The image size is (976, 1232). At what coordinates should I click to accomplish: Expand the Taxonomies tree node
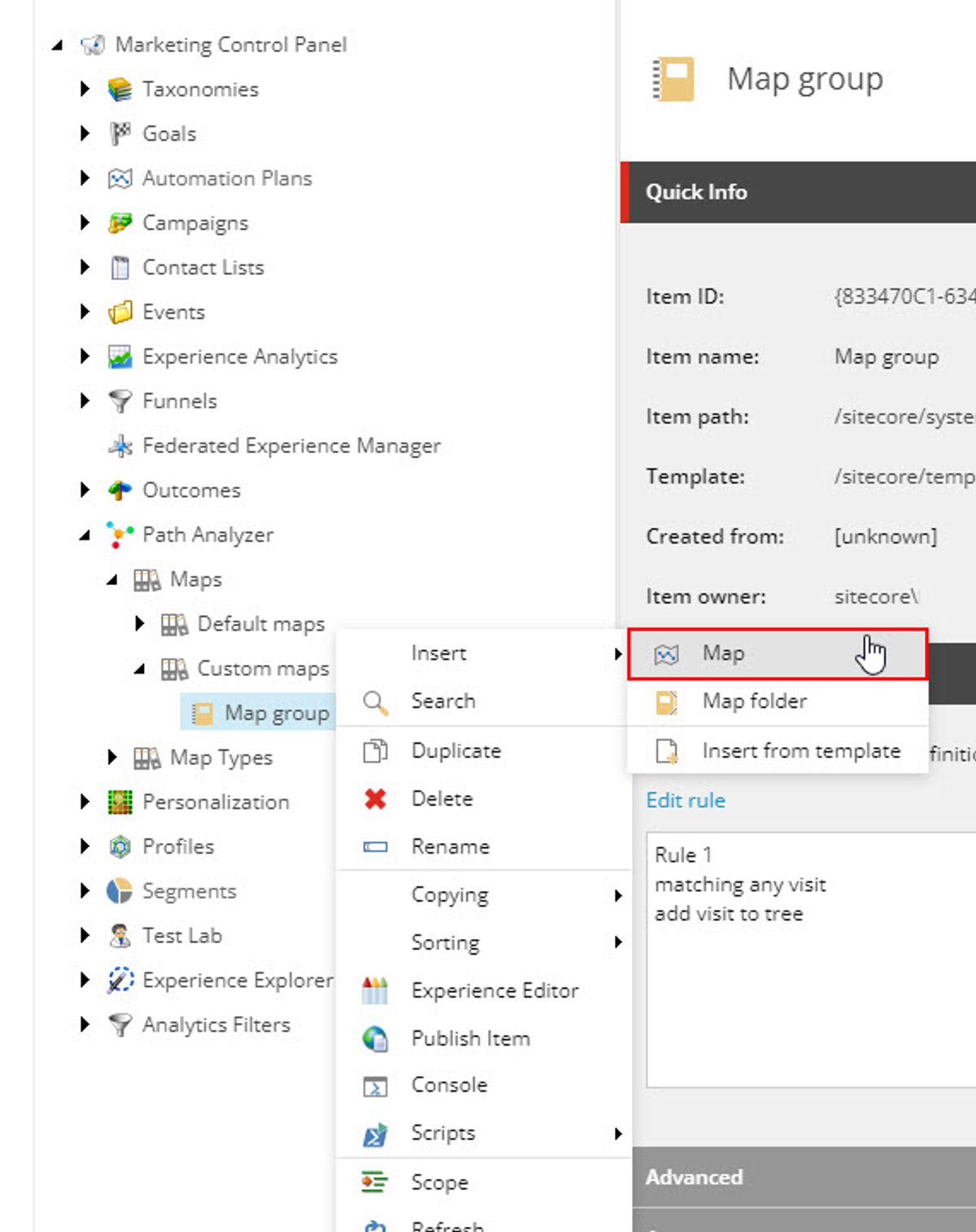tap(85, 89)
